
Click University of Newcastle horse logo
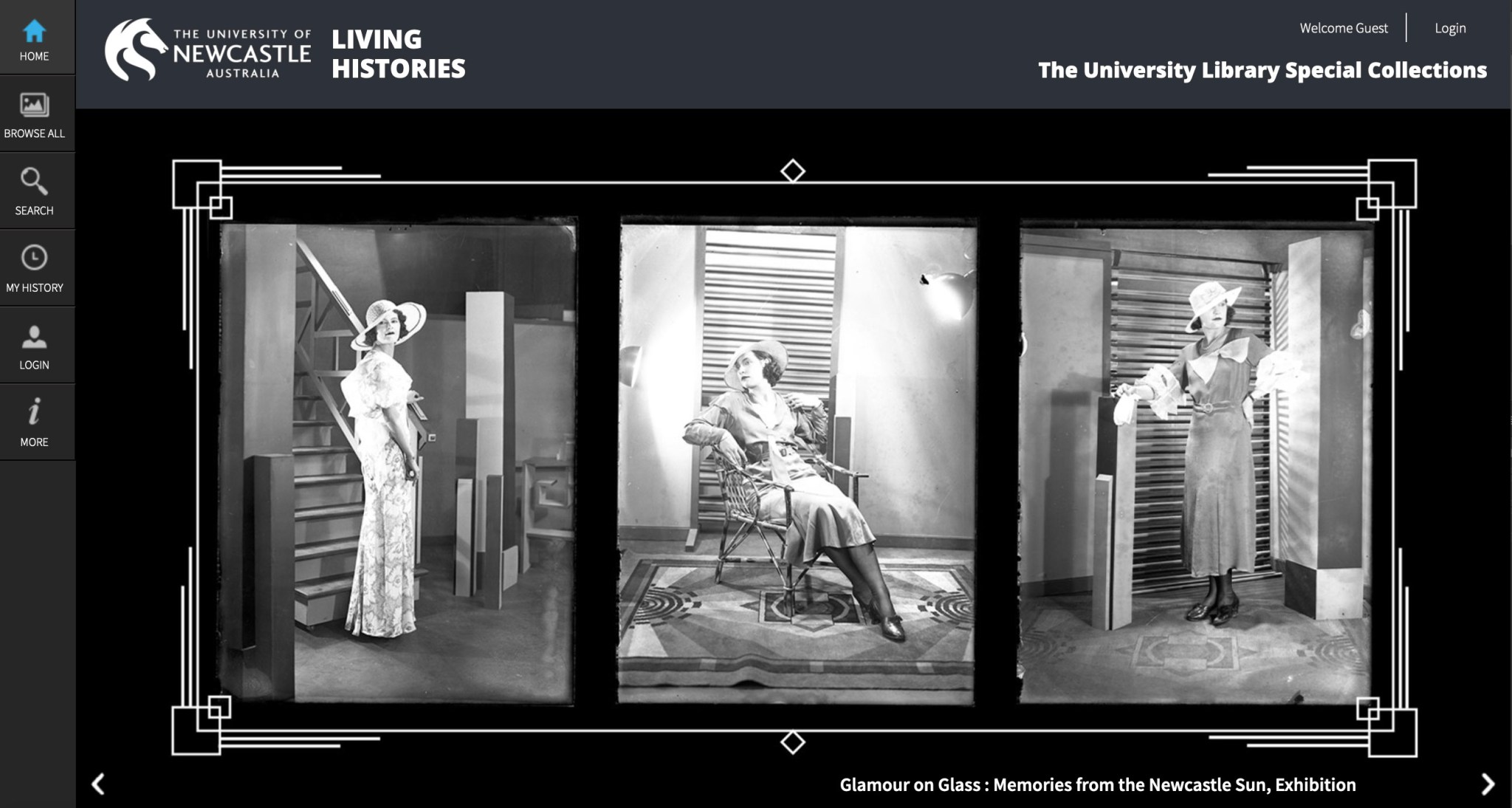click(134, 50)
